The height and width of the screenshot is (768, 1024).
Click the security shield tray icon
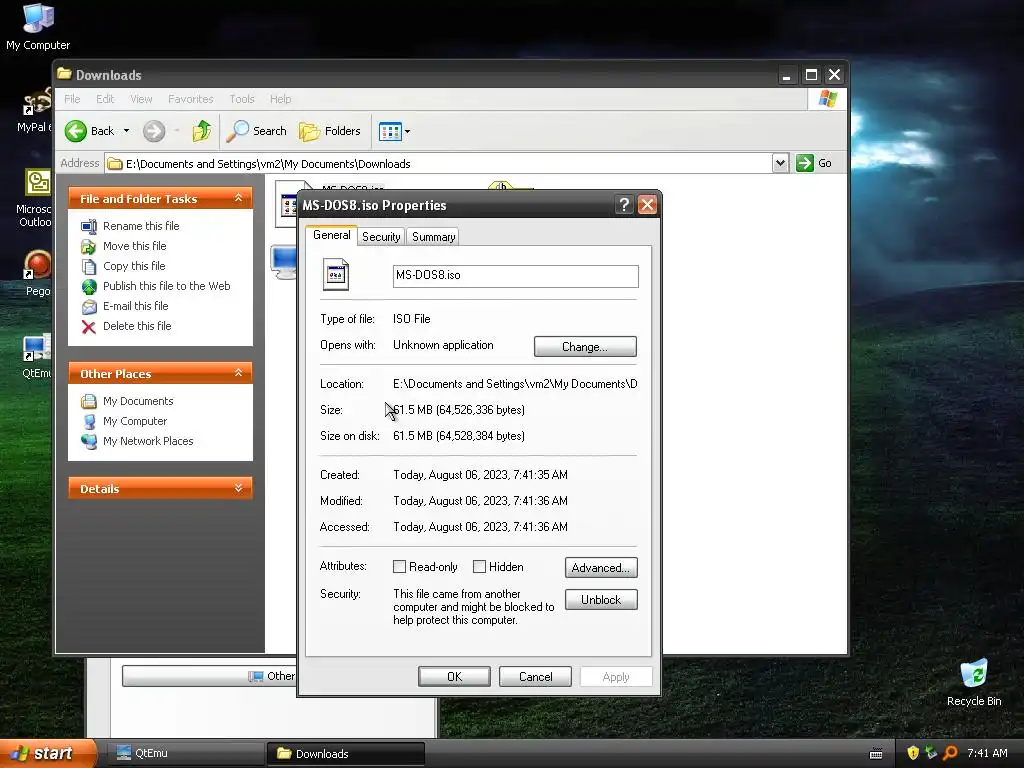913,753
